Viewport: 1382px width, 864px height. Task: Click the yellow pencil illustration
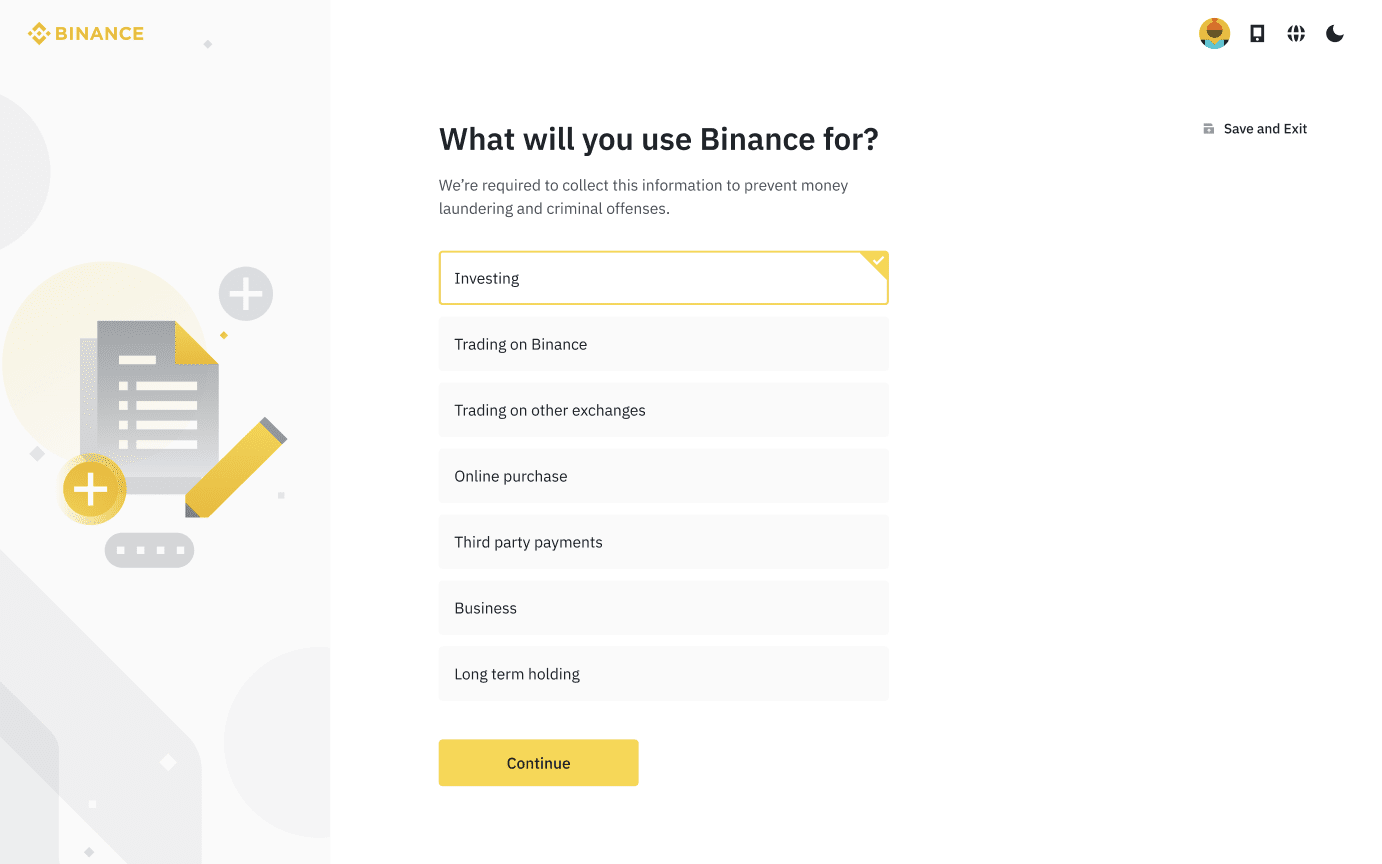click(x=237, y=467)
